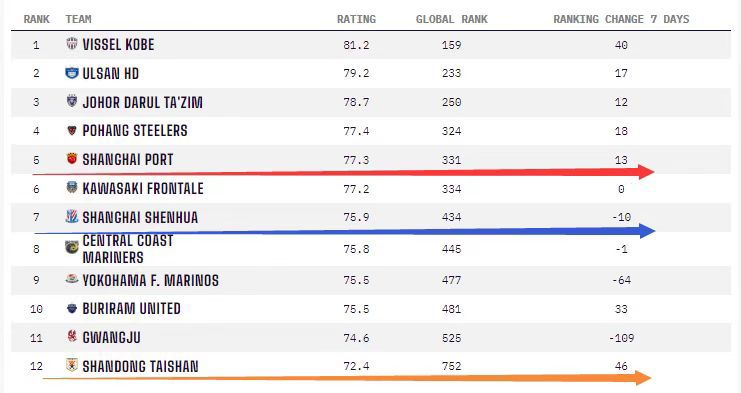The image size is (741, 393).
Task: Select the Yokohama F. Marinos crest
Action: pyautogui.click(x=72, y=279)
